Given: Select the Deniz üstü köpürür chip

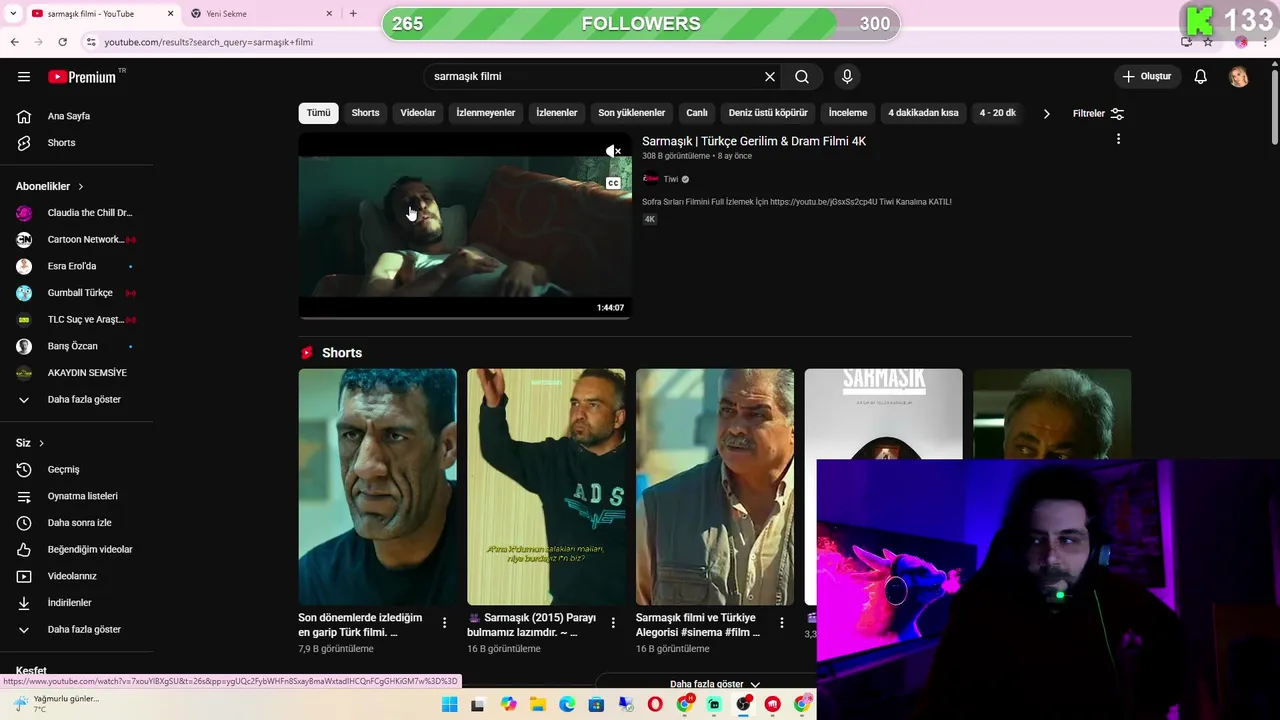Looking at the screenshot, I should 768,113.
